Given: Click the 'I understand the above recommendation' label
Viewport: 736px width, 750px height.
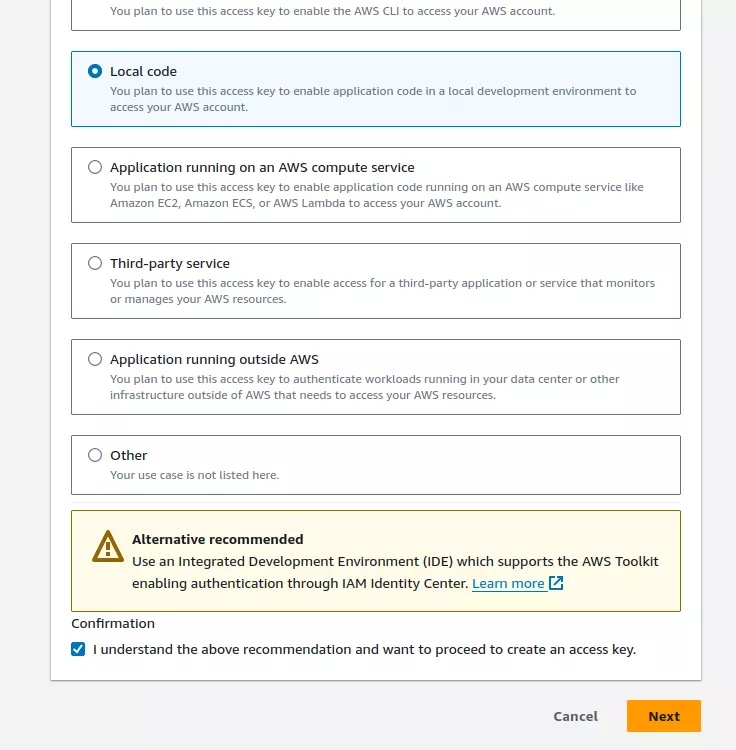Looking at the screenshot, I should tap(364, 650).
